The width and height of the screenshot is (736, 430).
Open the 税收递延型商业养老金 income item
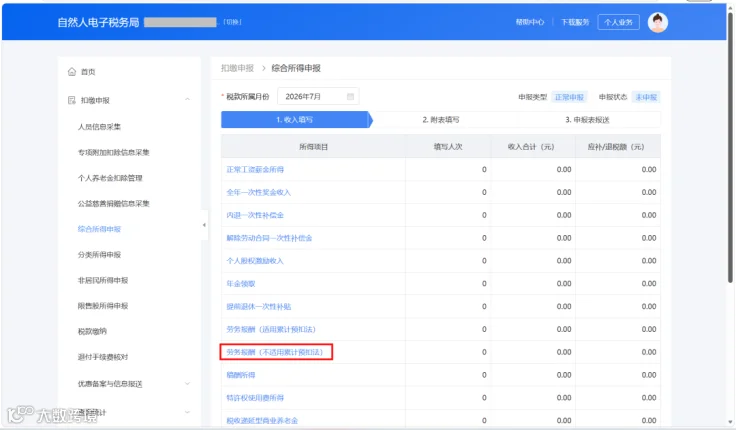pos(262,421)
